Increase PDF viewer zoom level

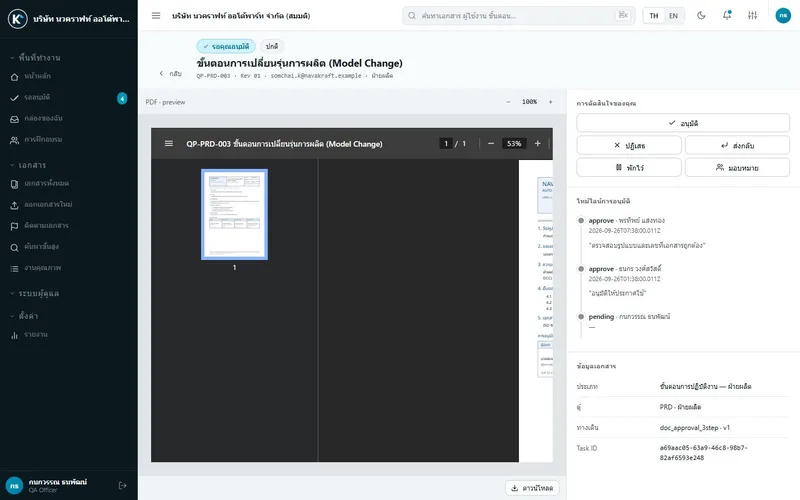pos(537,144)
